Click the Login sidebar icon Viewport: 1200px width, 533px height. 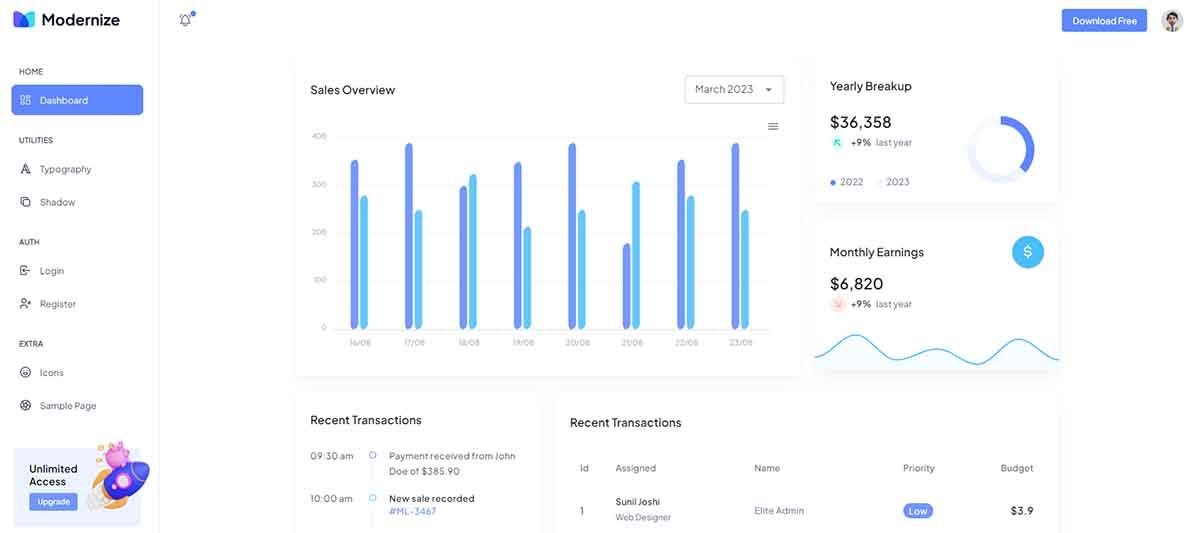26,271
